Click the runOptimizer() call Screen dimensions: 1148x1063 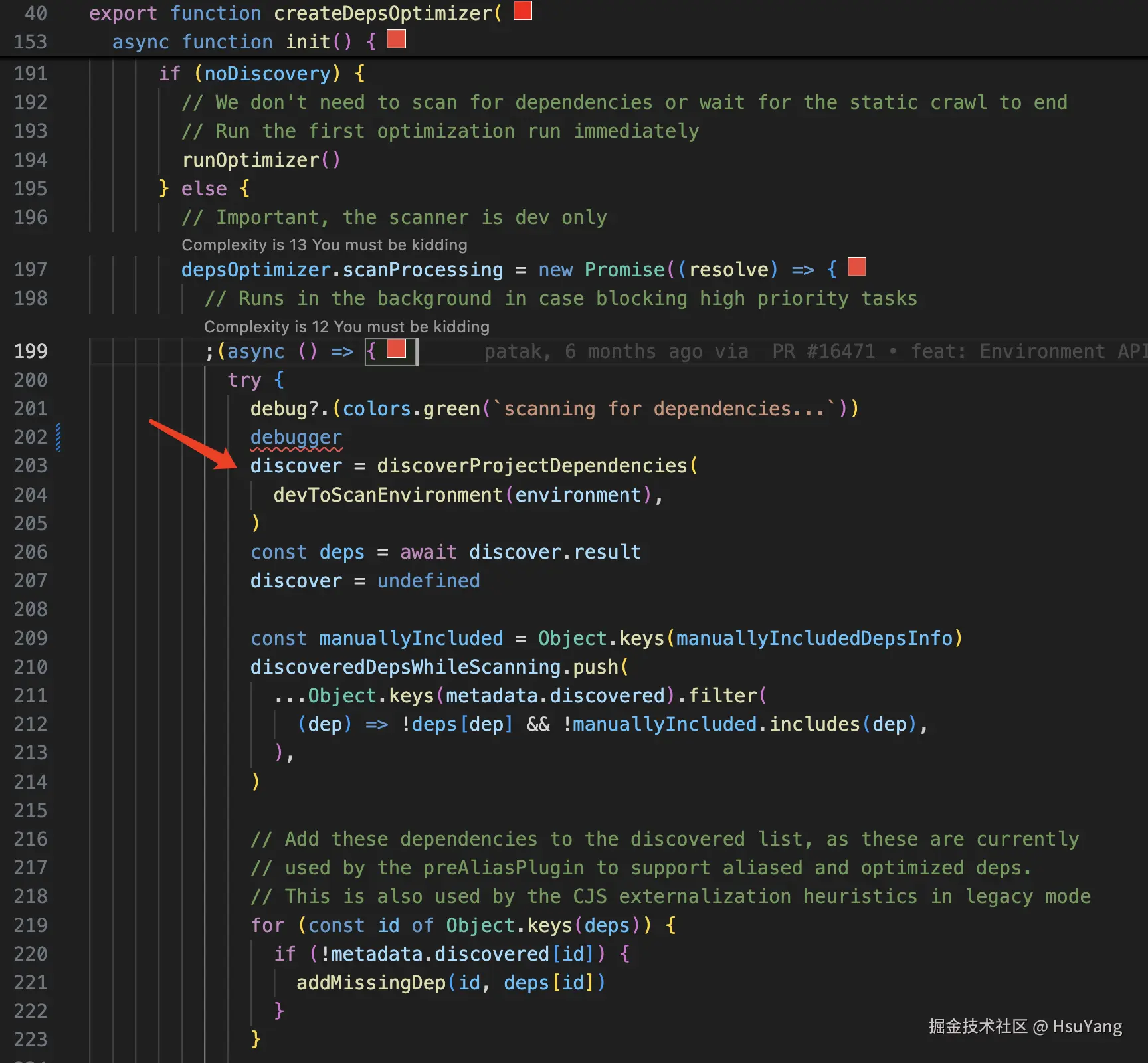tap(261, 160)
